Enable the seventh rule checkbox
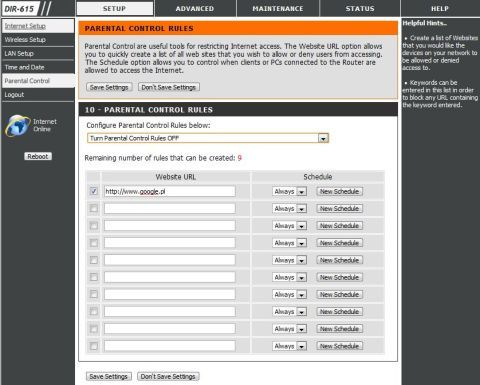Screen dimensions: 480x385 94,294
